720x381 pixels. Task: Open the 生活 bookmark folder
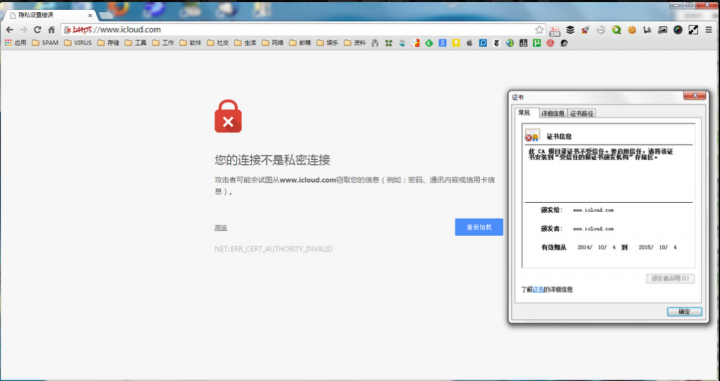(x=245, y=43)
